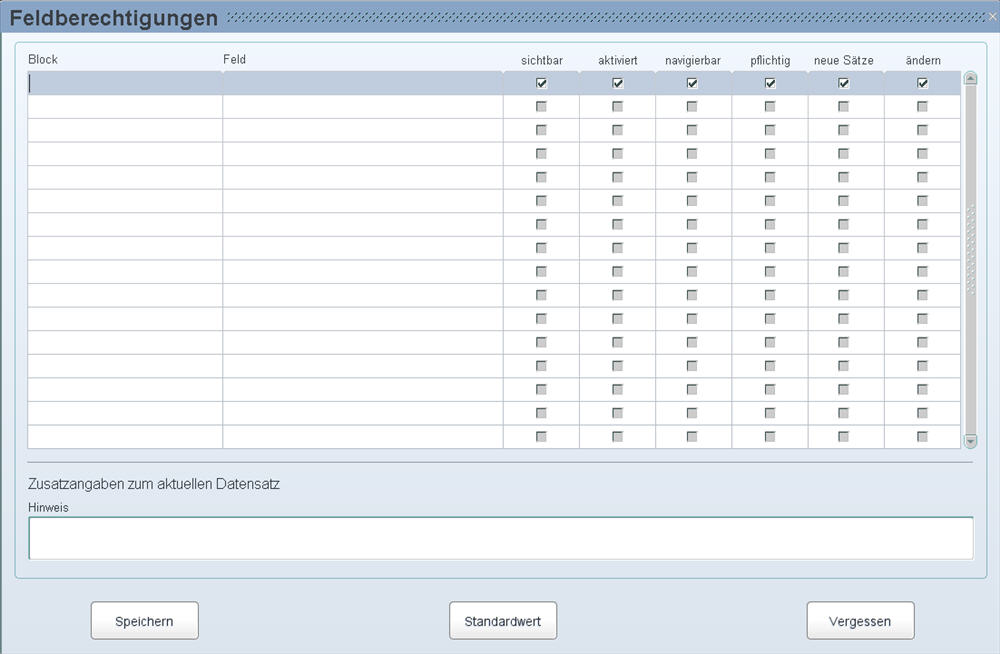Click the vertical scrollbar thumb of the table
Image resolution: width=1000 pixels, height=654 pixels.
969,250
